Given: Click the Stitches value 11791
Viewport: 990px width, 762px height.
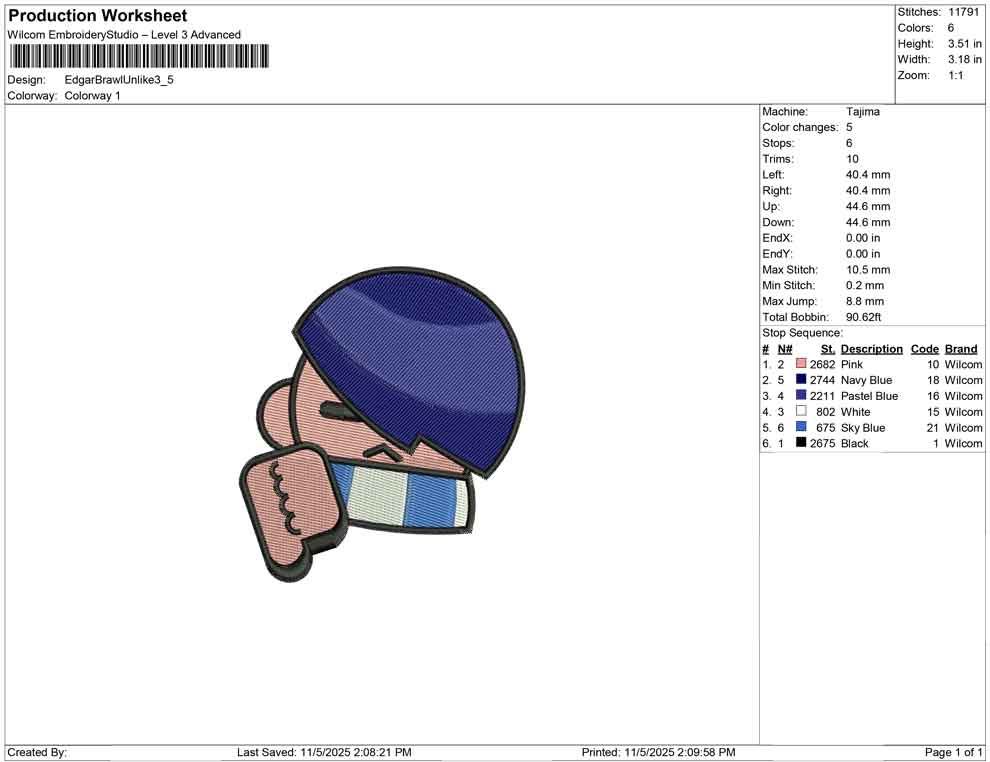Looking at the screenshot, I should [x=963, y=12].
